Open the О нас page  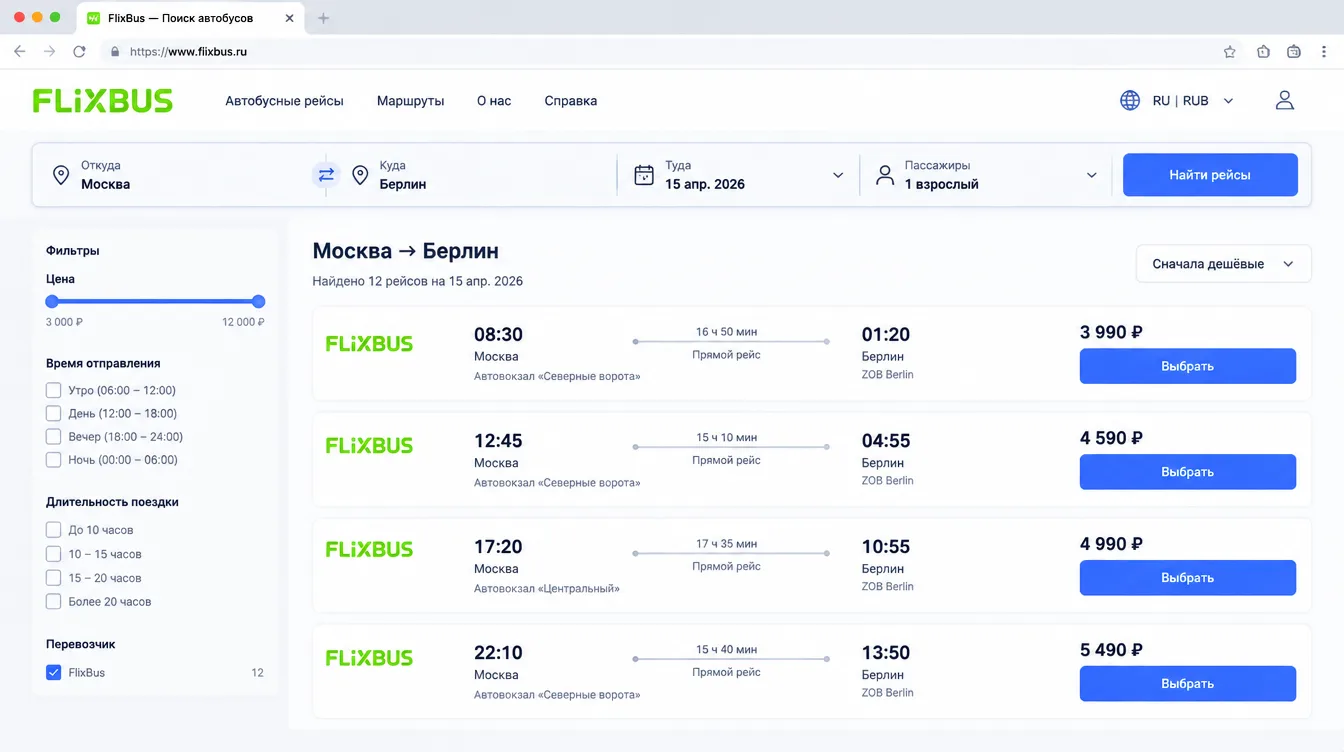tap(494, 101)
